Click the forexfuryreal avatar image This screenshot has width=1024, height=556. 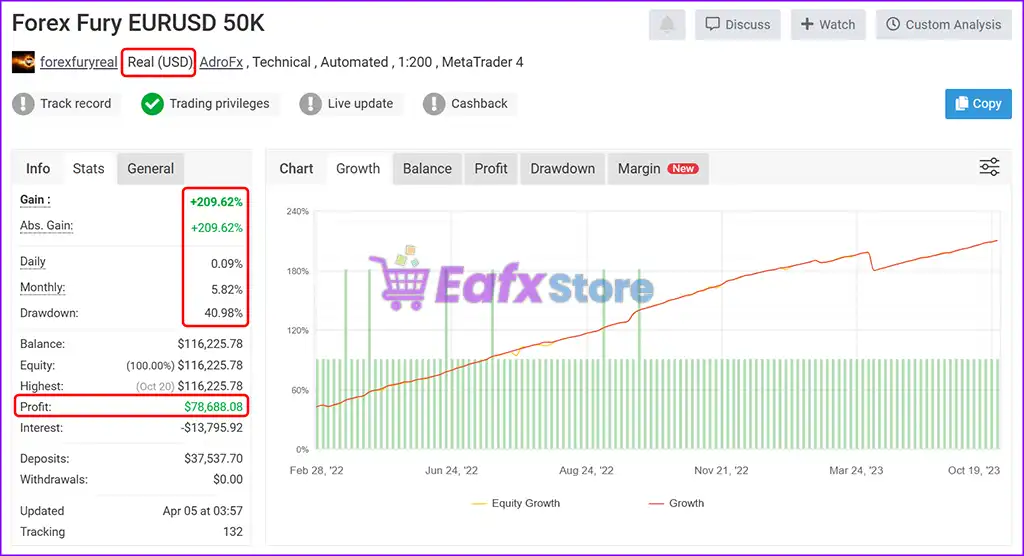(x=23, y=62)
